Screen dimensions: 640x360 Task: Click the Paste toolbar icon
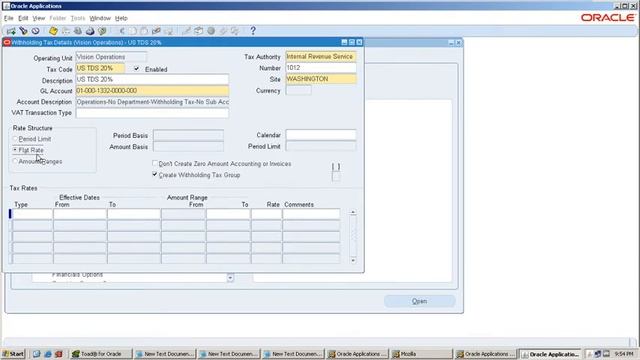[144, 31]
